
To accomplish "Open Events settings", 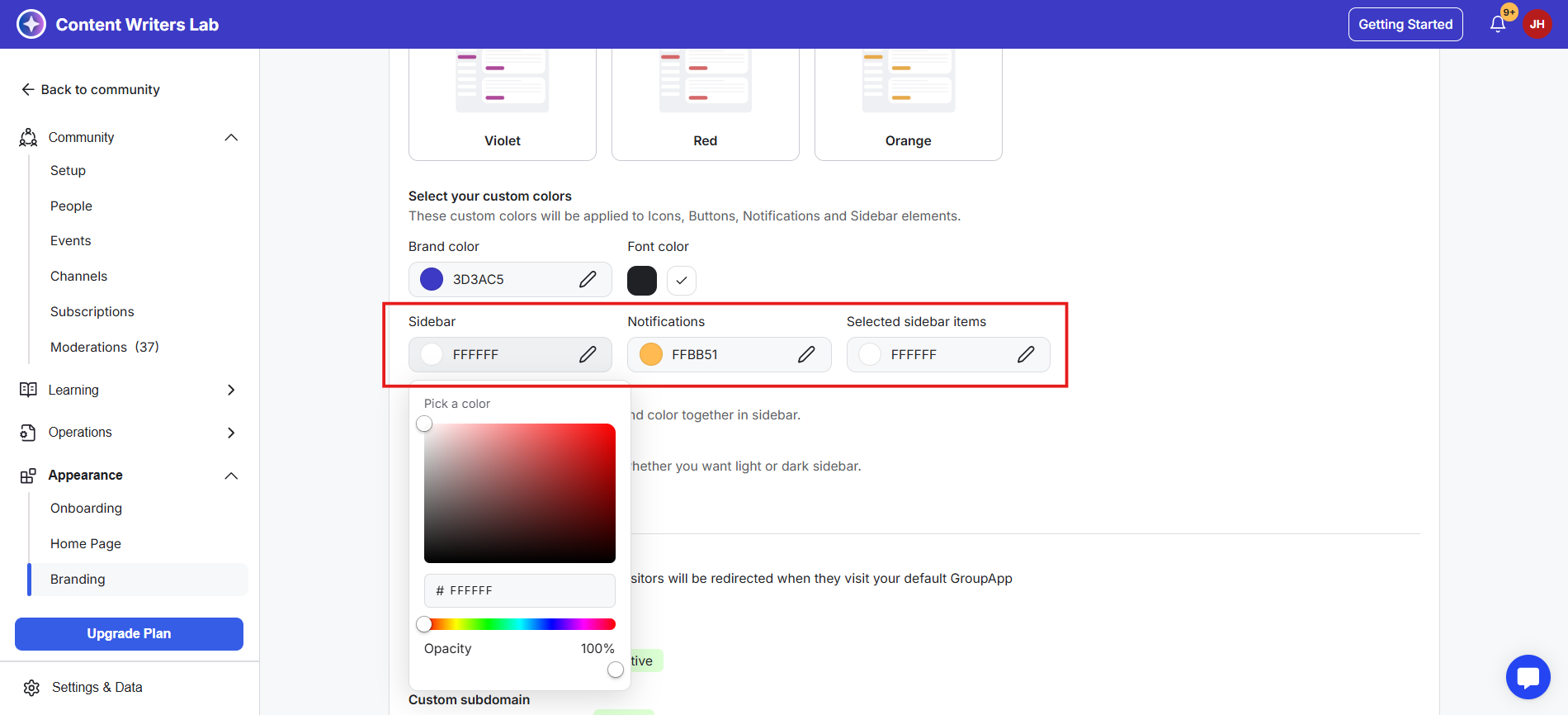I will 71,241.
